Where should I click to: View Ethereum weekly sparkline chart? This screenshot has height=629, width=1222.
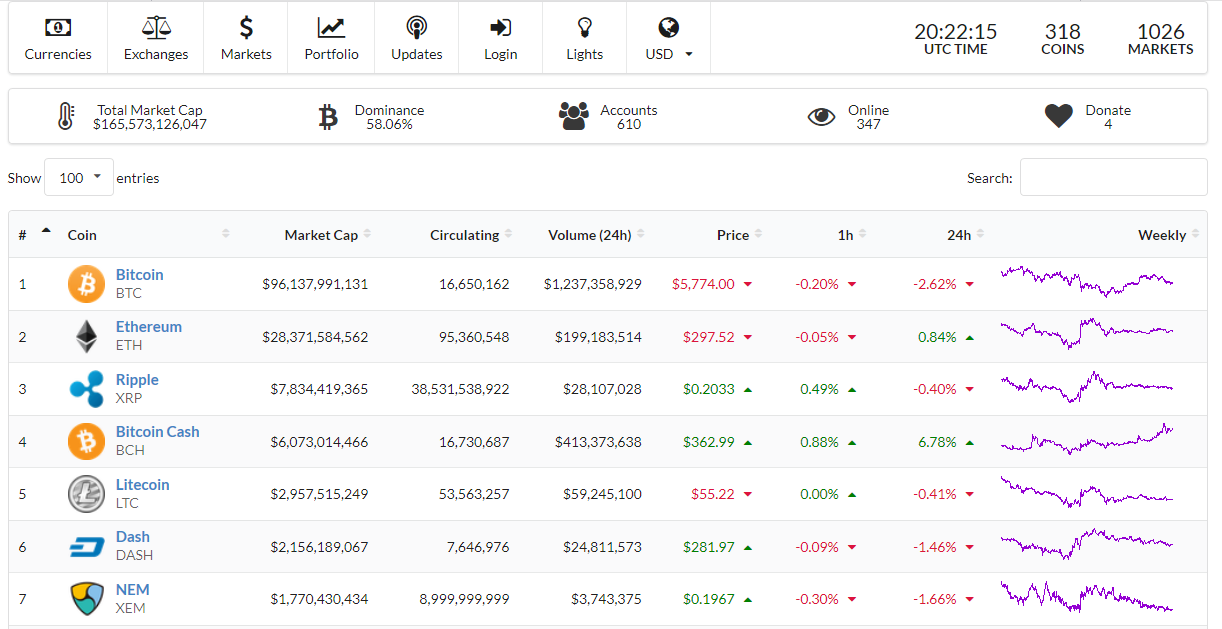1087,333
